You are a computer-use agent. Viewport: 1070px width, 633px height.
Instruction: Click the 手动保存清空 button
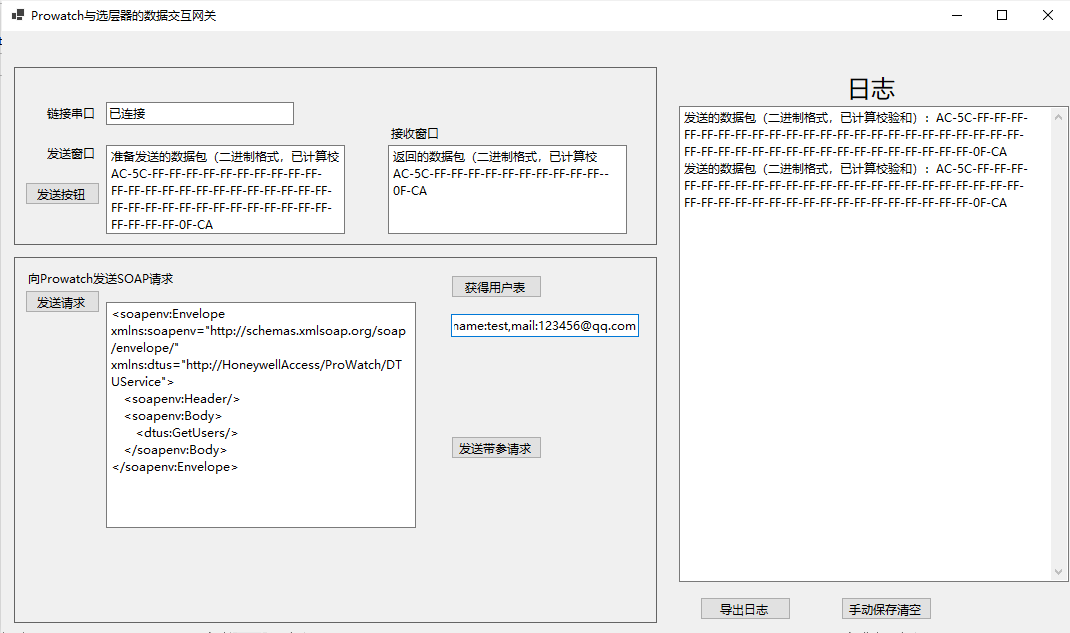[886, 609]
